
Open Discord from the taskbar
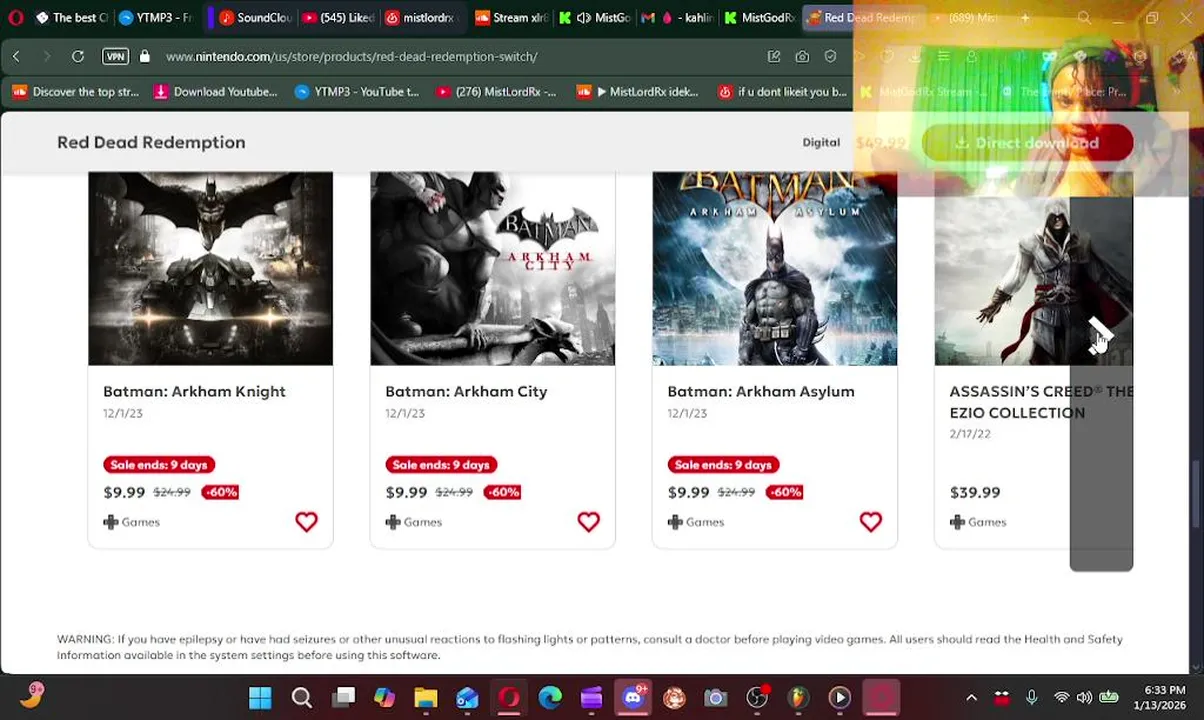point(633,698)
